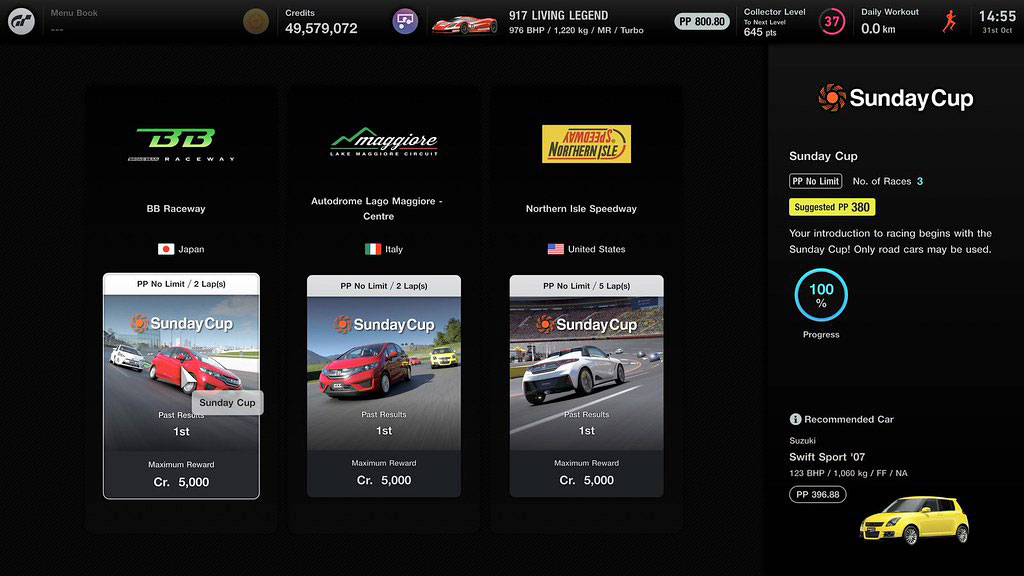Click the BB Raceway track logo
This screenshot has height=576, width=1024.
[181, 144]
